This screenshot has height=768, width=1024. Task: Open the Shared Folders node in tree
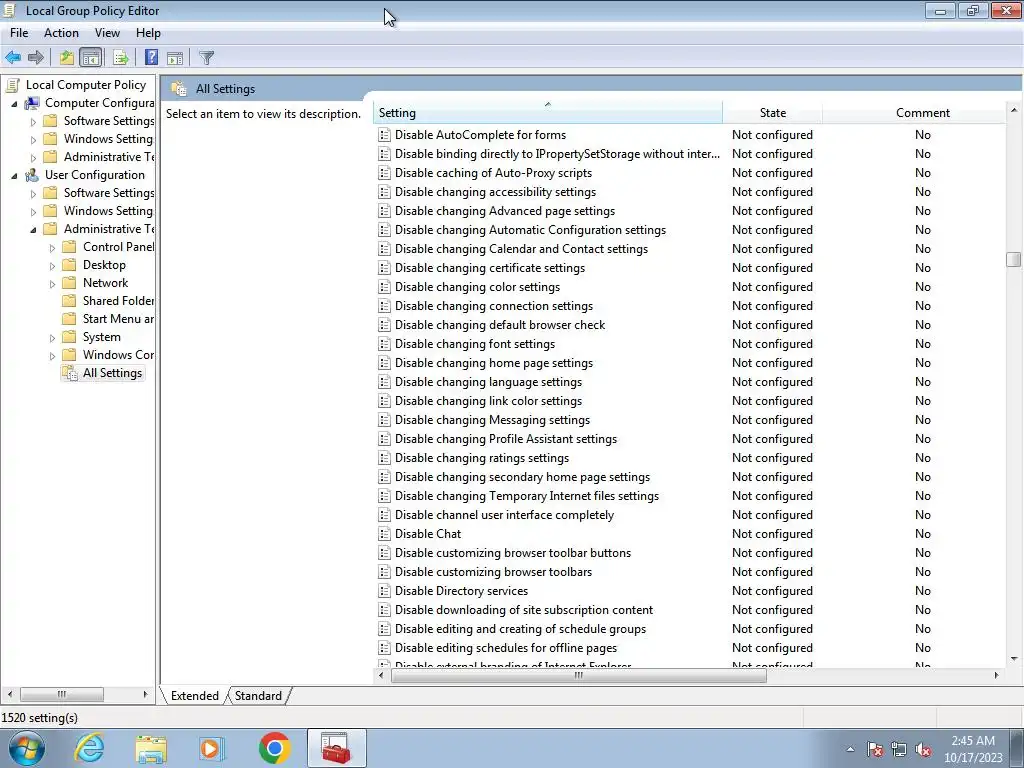(x=118, y=301)
